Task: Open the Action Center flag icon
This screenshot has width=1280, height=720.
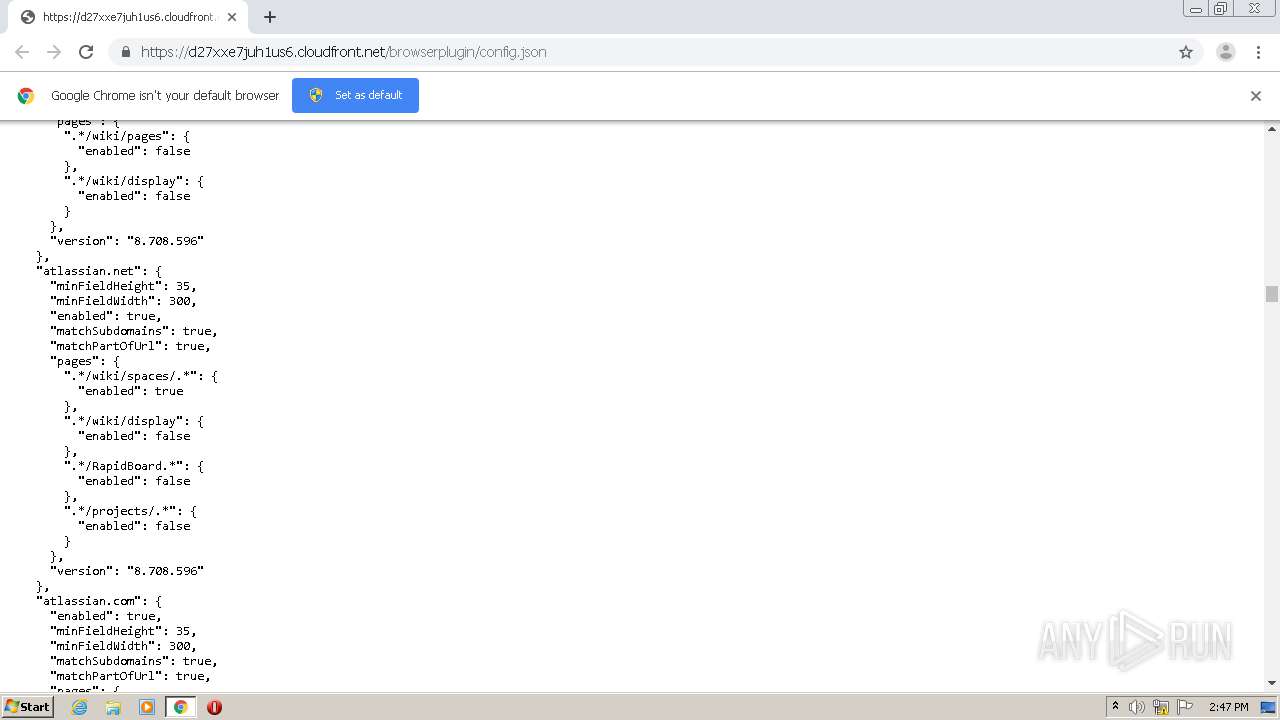Action: pyautogui.click(x=1185, y=707)
